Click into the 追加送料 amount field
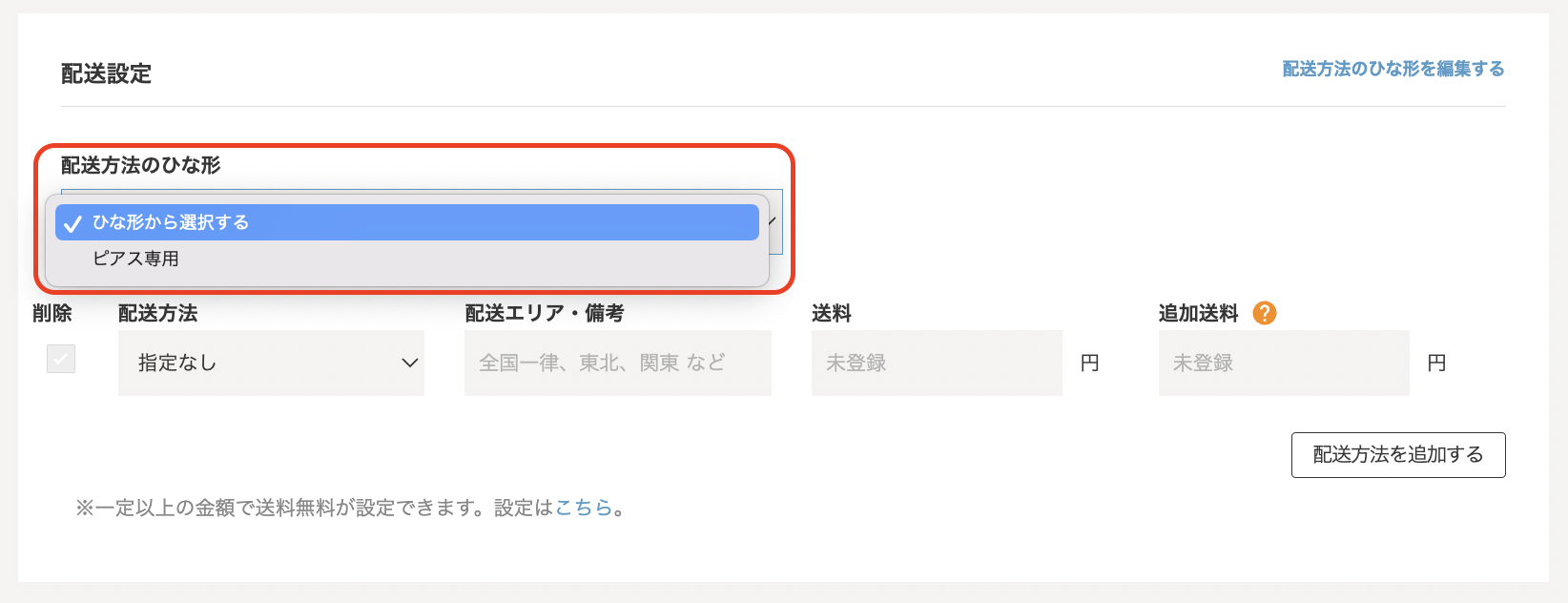Viewport: 1568px width, 603px height. coord(1283,363)
